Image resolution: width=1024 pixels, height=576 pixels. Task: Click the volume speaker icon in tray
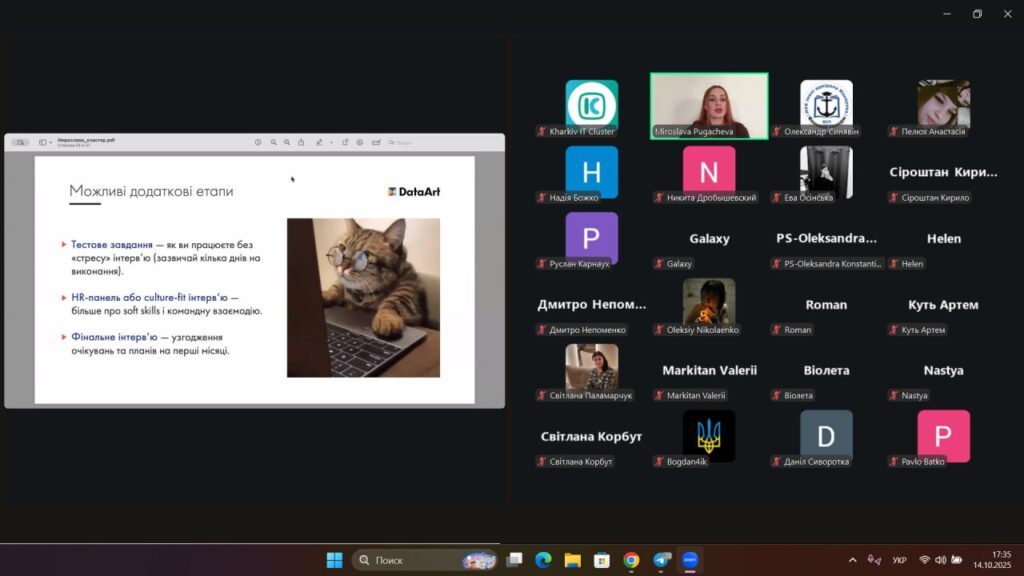click(x=941, y=560)
